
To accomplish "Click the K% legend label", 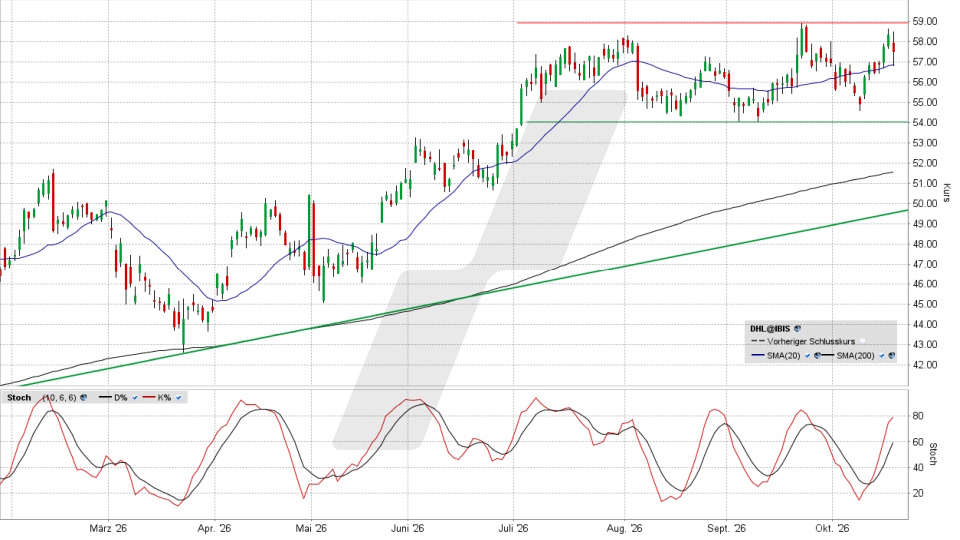I will (164, 398).
